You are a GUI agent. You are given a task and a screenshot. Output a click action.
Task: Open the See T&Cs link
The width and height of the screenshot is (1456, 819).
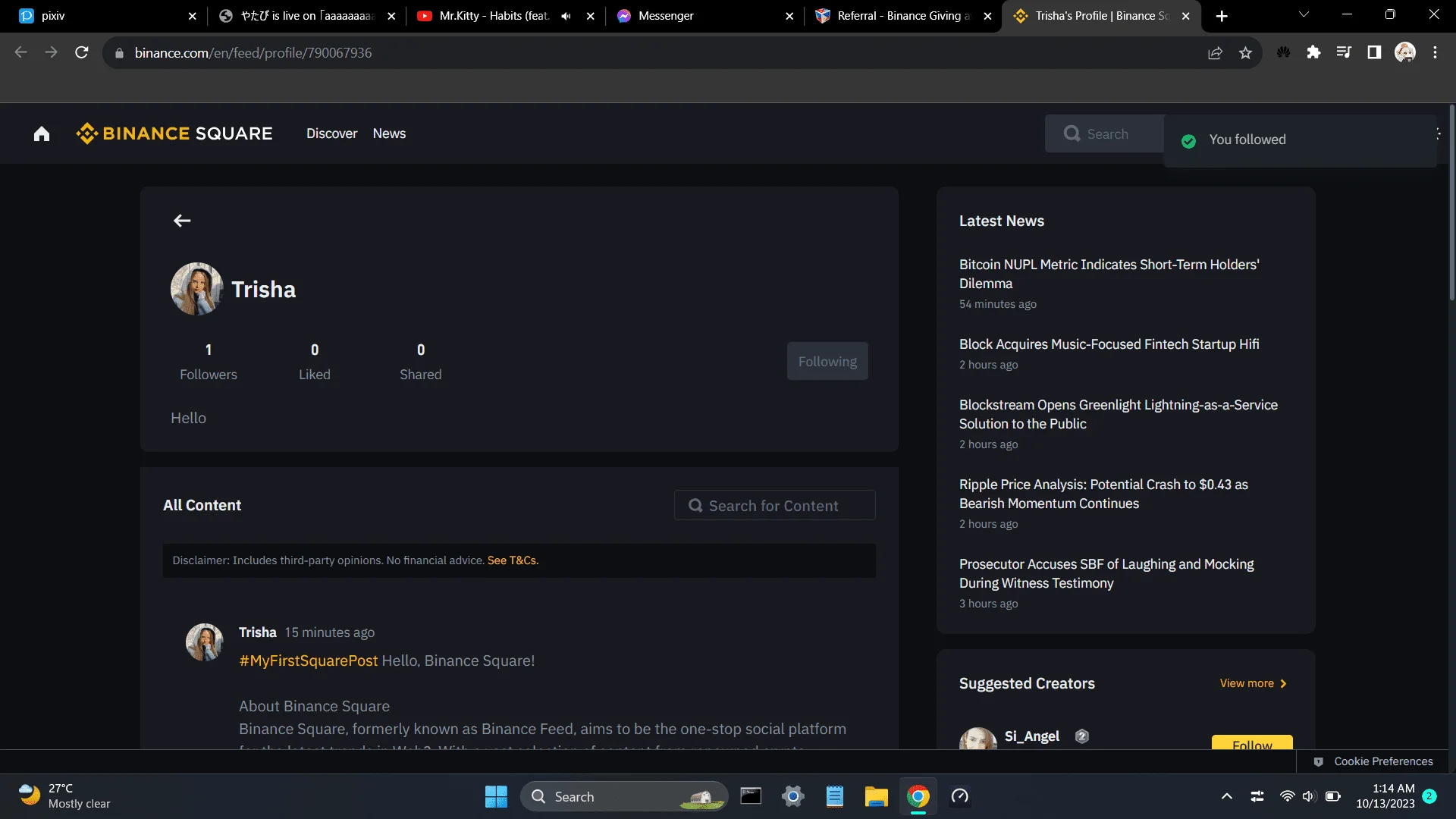(513, 560)
